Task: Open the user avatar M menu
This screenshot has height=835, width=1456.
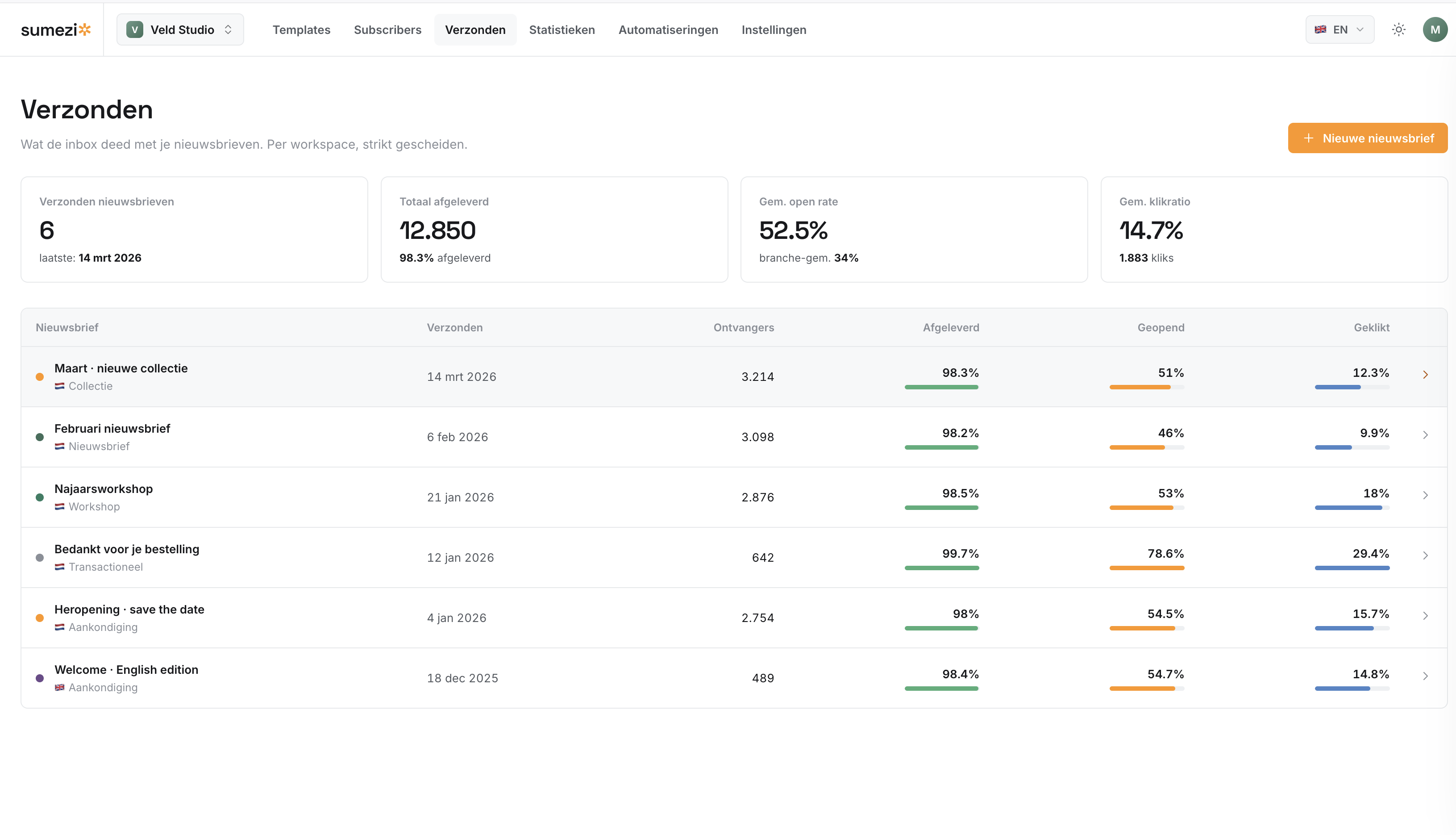Action: 1435,30
